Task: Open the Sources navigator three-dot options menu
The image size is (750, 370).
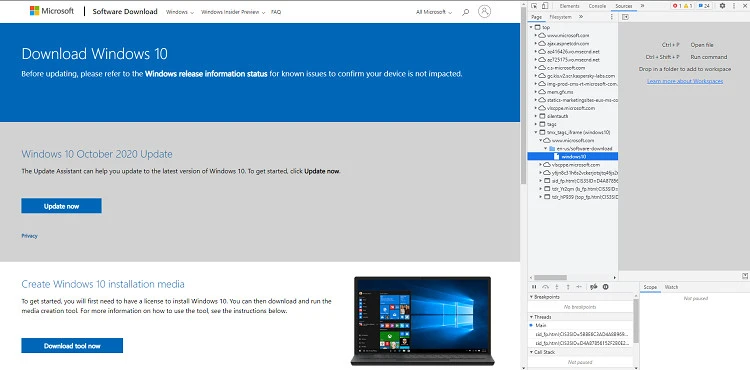Action: [611, 17]
